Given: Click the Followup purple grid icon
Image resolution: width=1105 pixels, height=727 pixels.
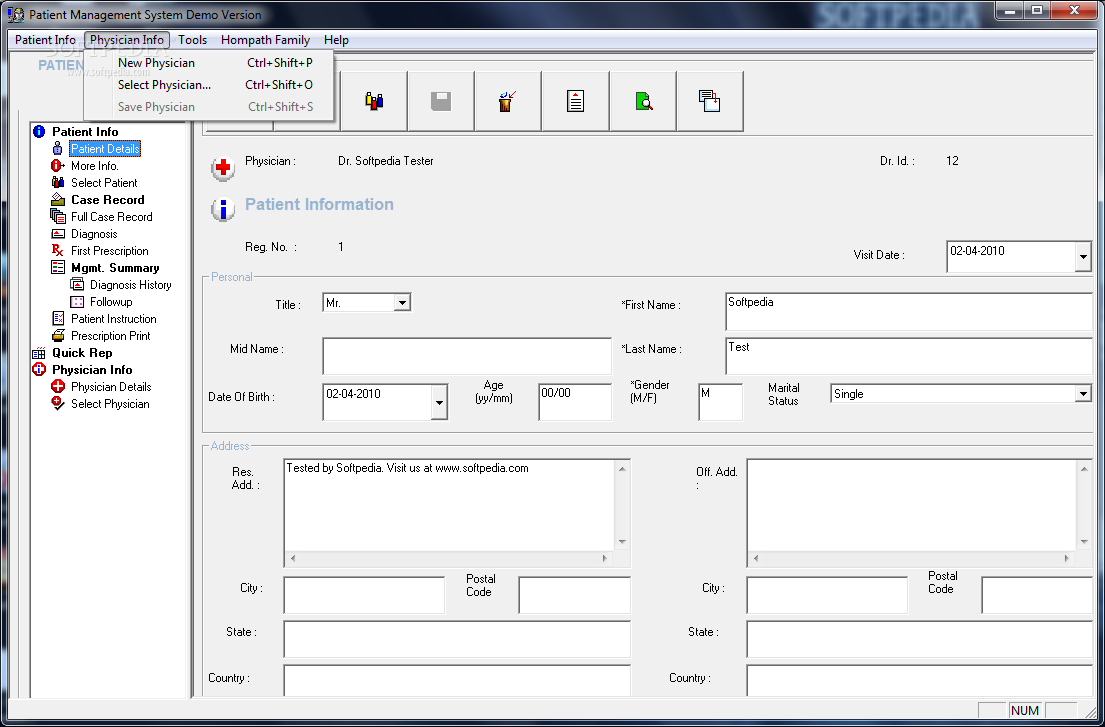Looking at the screenshot, I should pyautogui.click(x=77, y=302).
